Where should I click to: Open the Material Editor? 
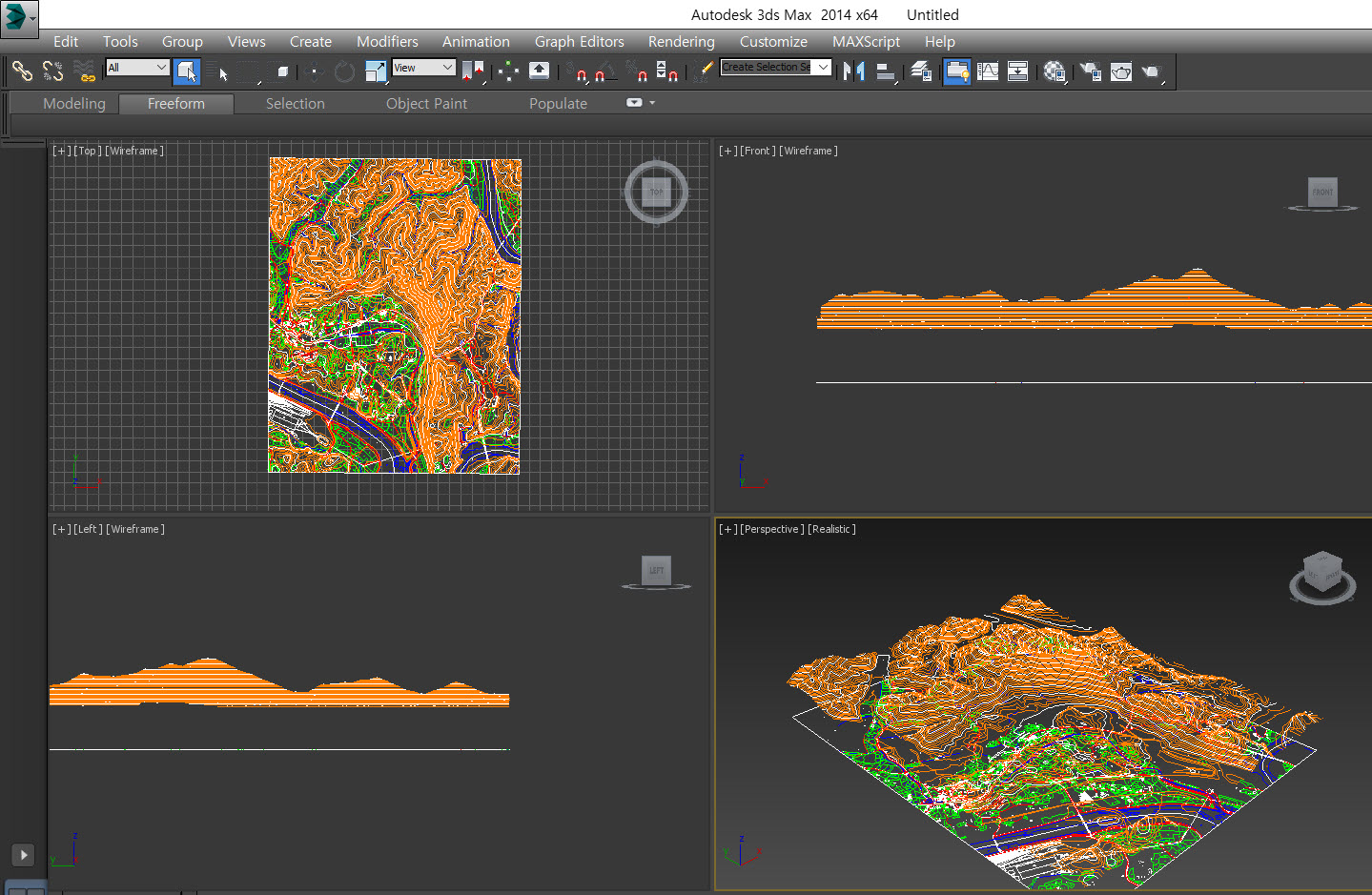click(1054, 71)
